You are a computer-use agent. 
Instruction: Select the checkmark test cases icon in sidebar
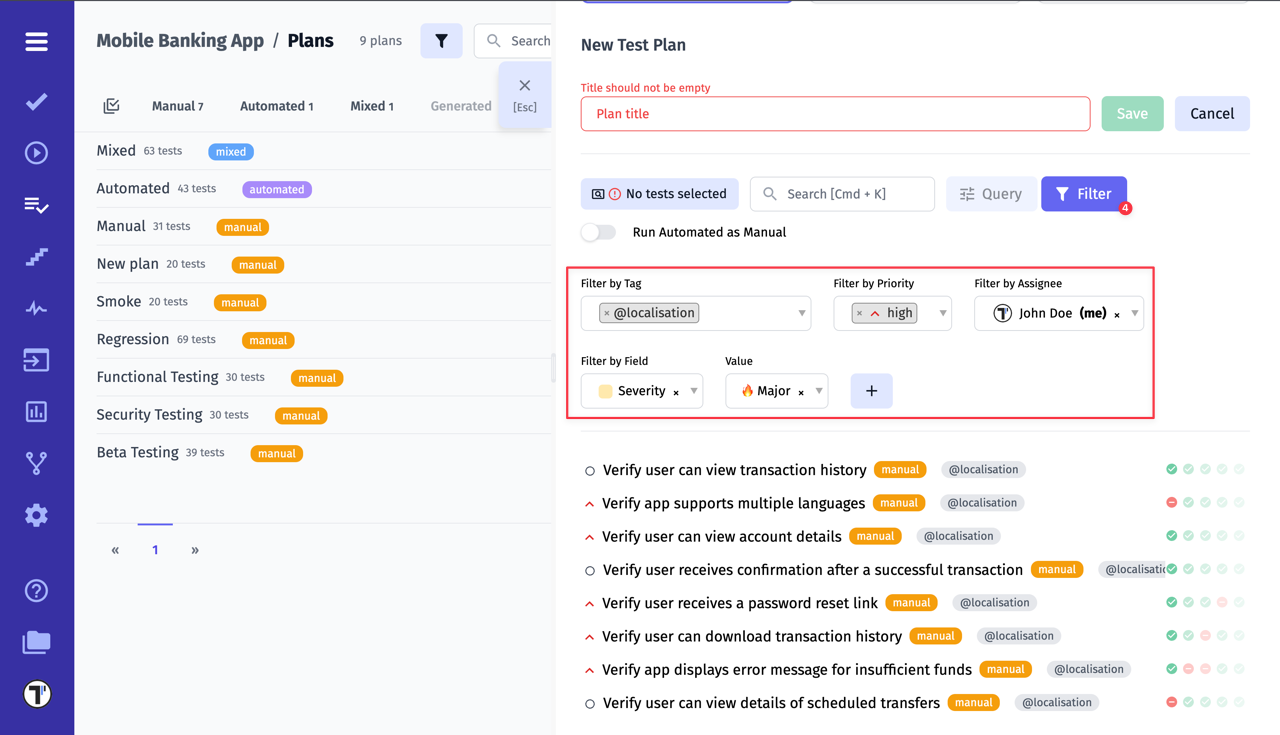click(x=36, y=101)
